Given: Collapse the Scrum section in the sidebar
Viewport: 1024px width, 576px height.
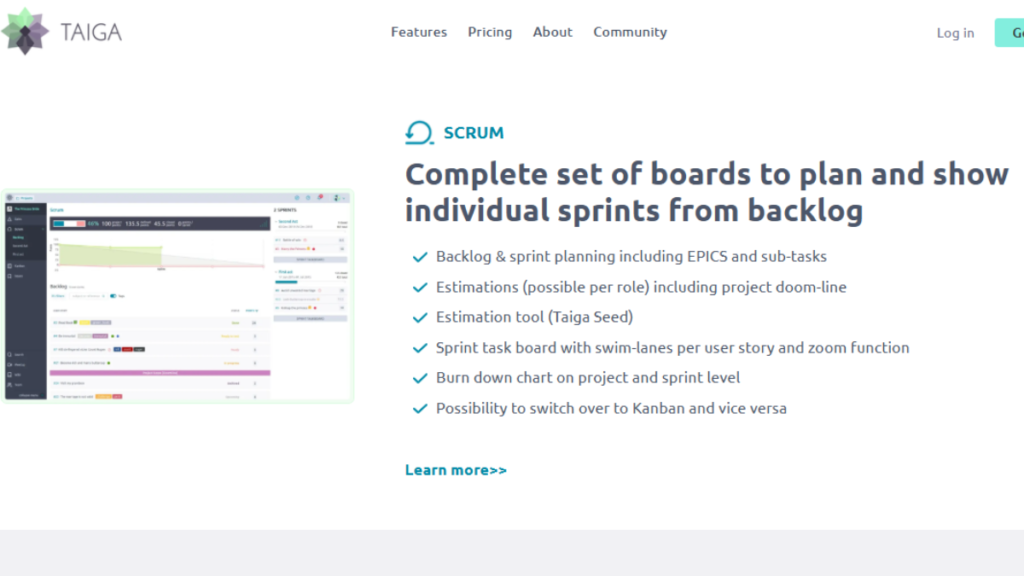Looking at the screenshot, I should (x=45, y=230).
